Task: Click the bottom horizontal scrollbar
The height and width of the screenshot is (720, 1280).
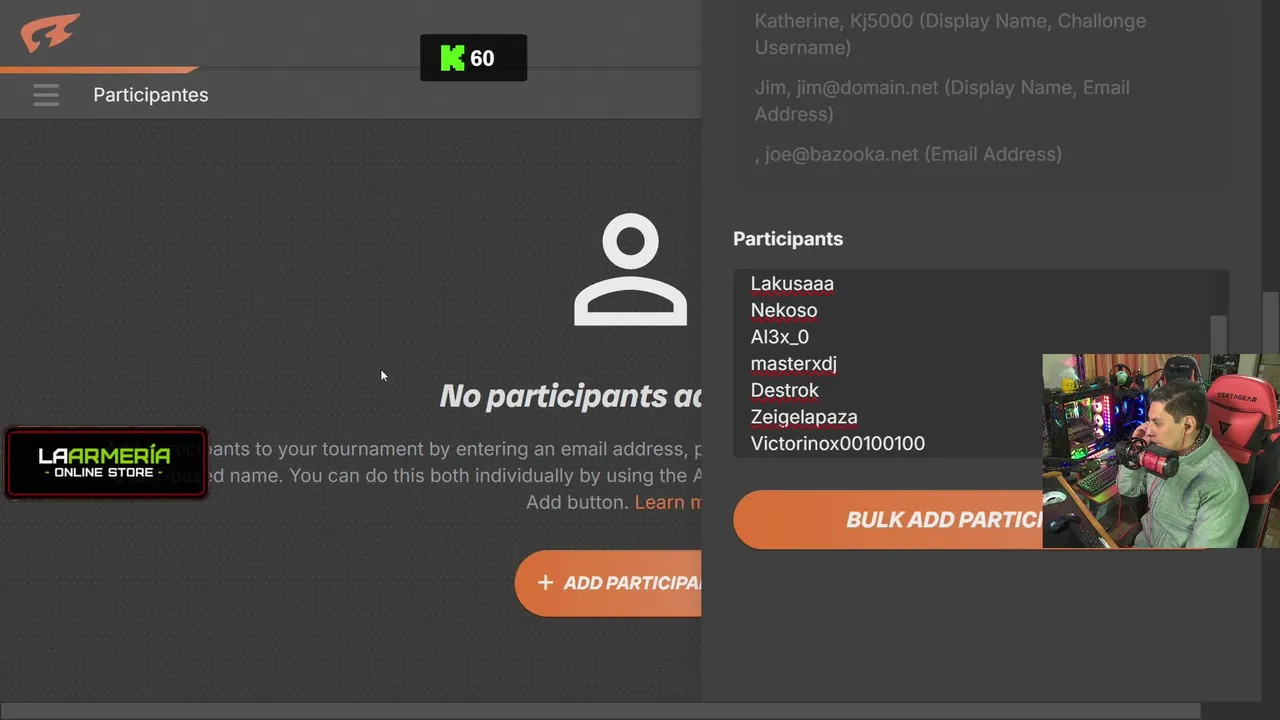Action: coord(600,711)
